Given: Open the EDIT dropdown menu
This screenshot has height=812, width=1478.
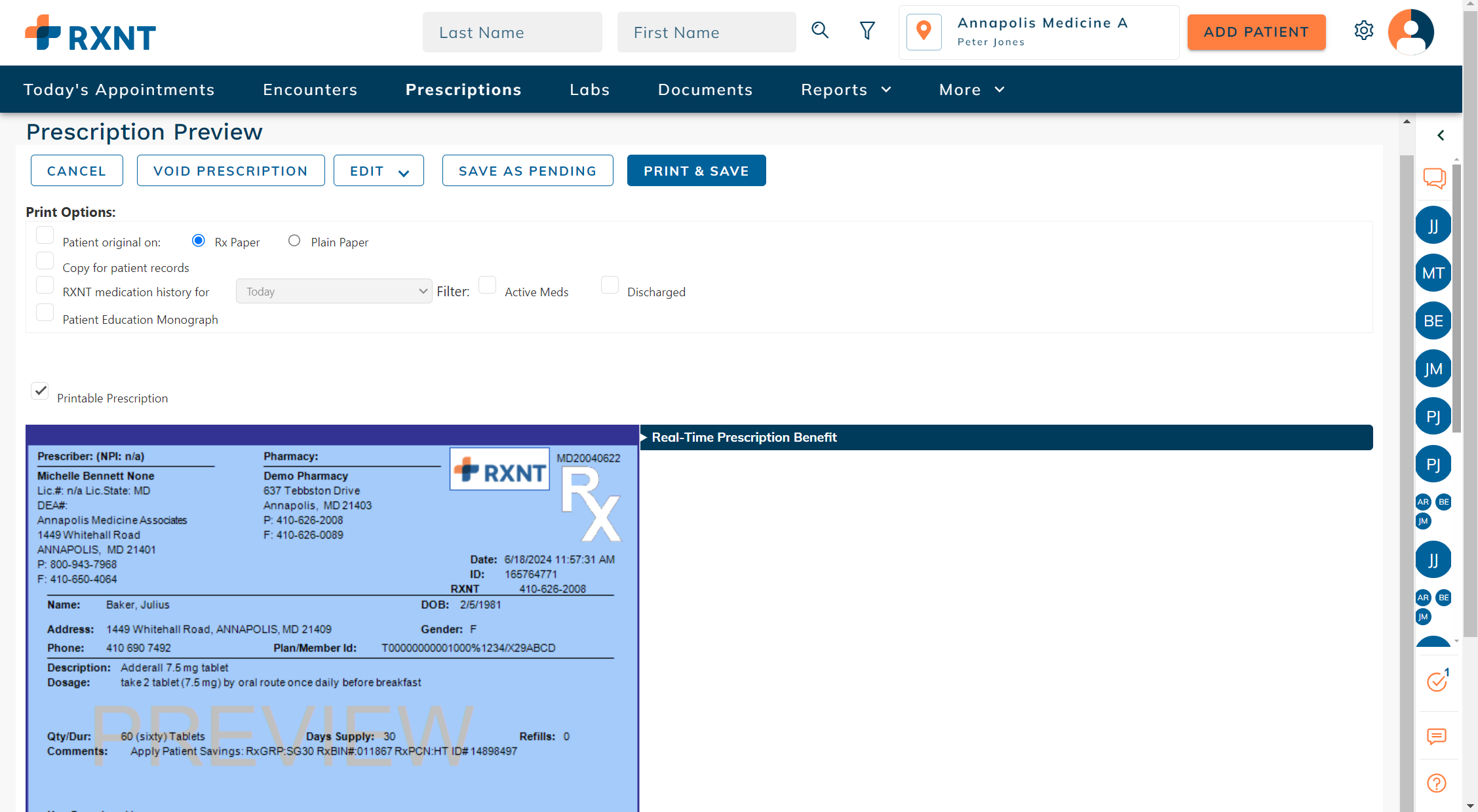Looking at the screenshot, I should click(378, 171).
